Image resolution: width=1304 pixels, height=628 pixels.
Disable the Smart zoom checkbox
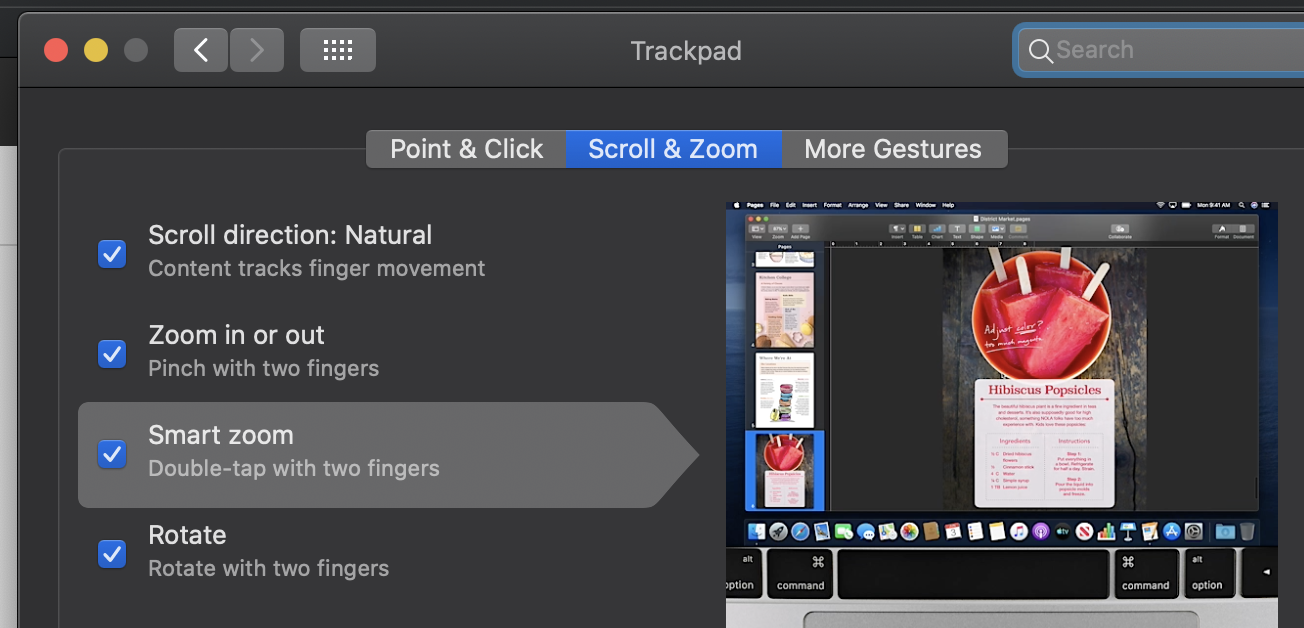click(112, 454)
